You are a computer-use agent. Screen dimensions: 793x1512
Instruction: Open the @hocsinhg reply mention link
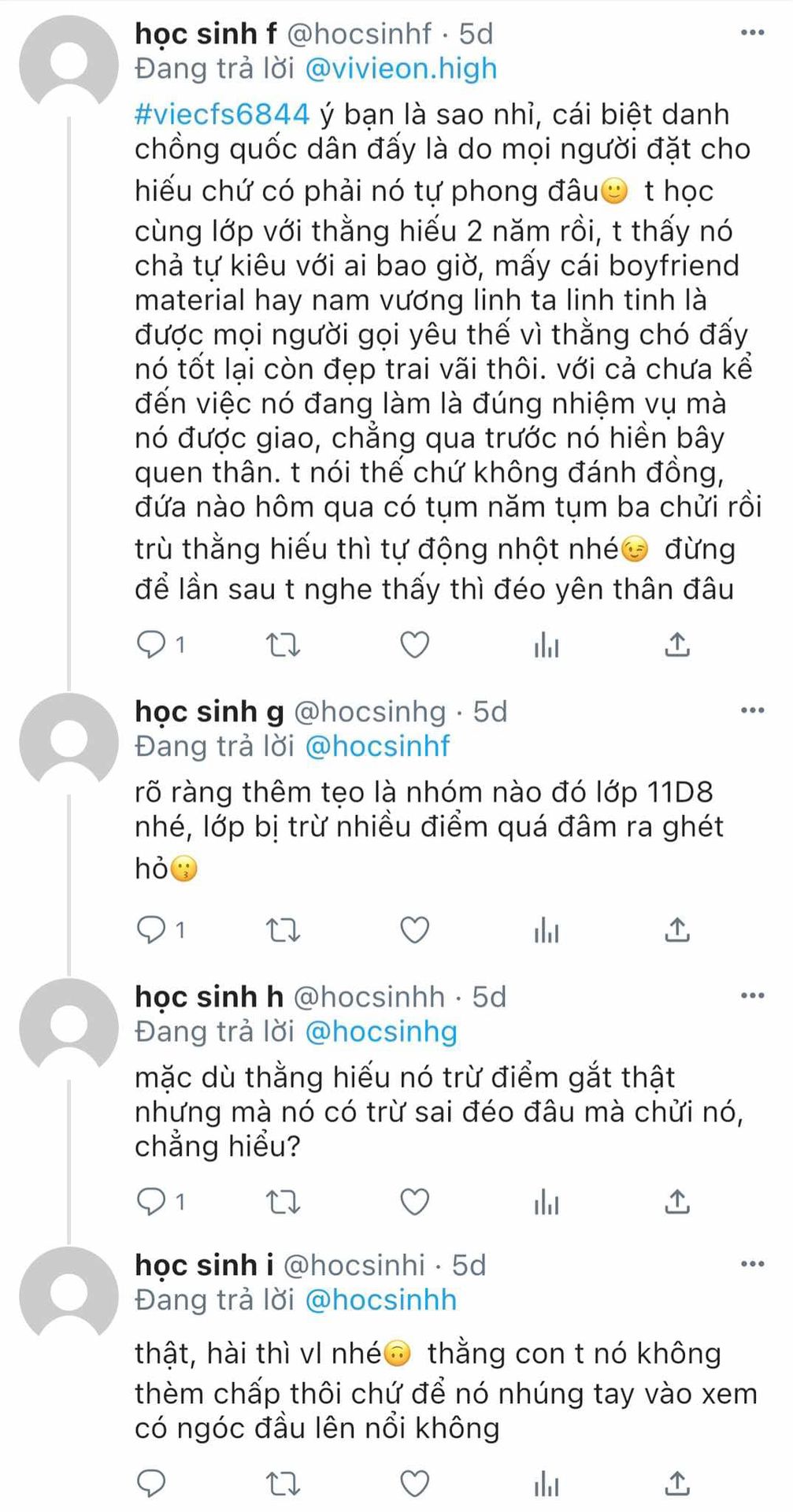pyautogui.click(x=380, y=1032)
